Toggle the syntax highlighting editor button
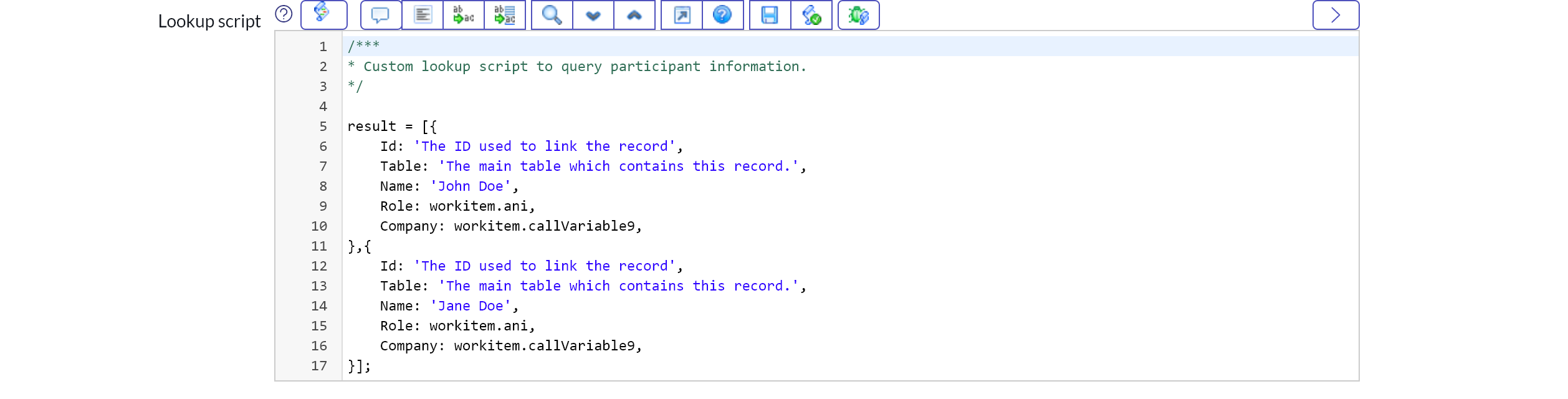 323,14
